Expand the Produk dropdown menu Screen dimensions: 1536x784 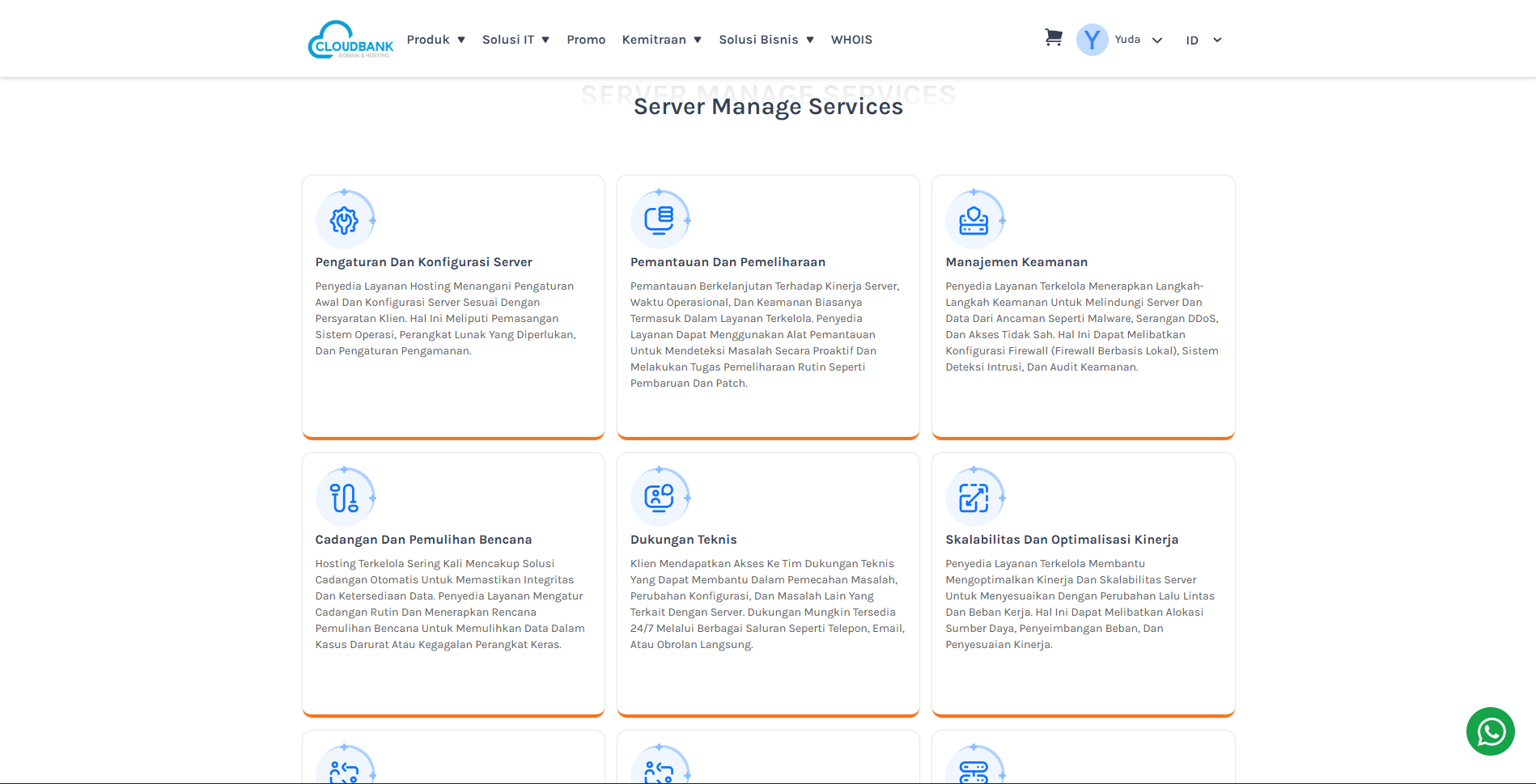(x=435, y=40)
